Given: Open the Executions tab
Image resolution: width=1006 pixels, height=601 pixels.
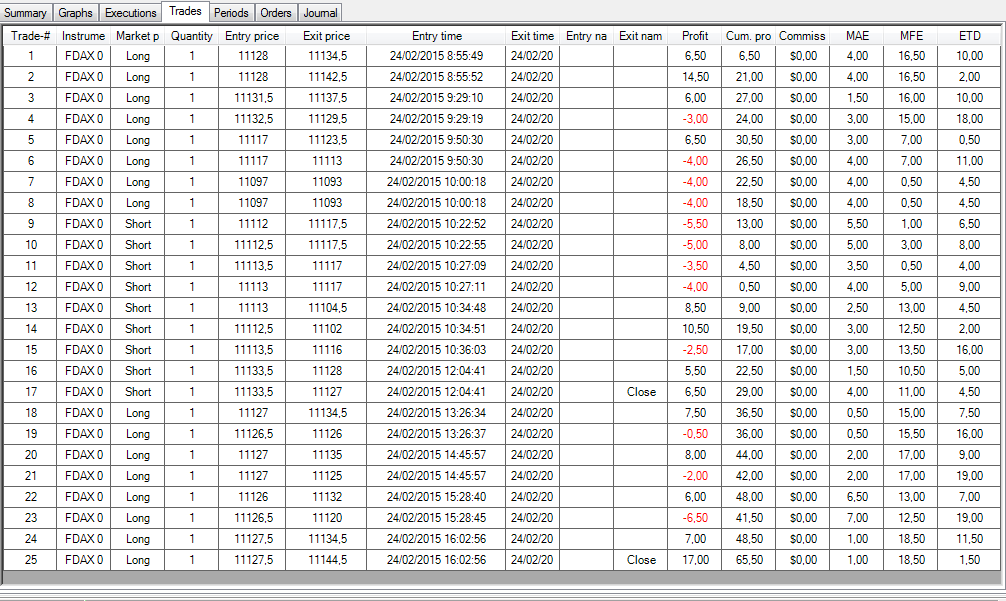Looking at the screenshot, I should pos(131,12).
